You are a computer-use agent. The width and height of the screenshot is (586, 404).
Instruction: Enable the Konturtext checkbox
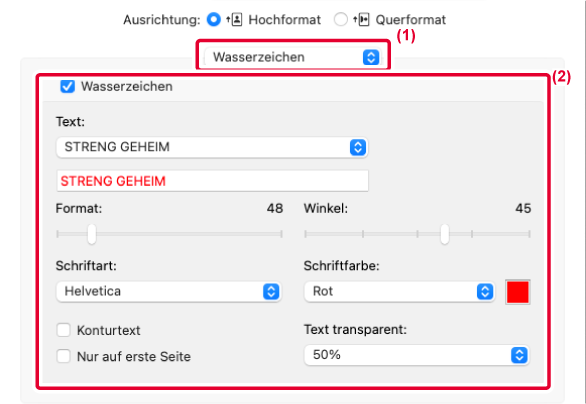(x=64, y=330)
